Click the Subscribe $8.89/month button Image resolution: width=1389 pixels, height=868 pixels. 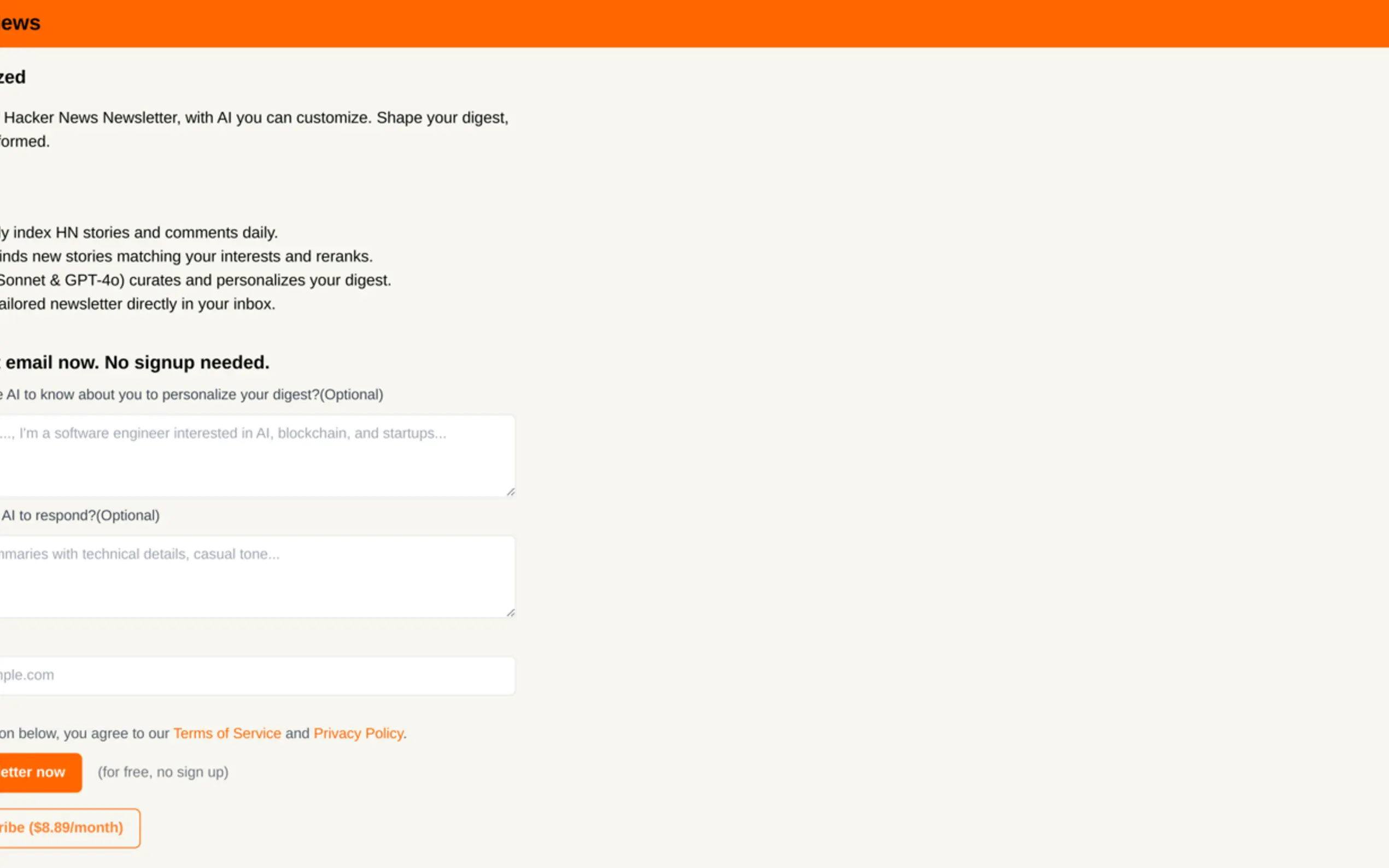[x=63, y=828]
